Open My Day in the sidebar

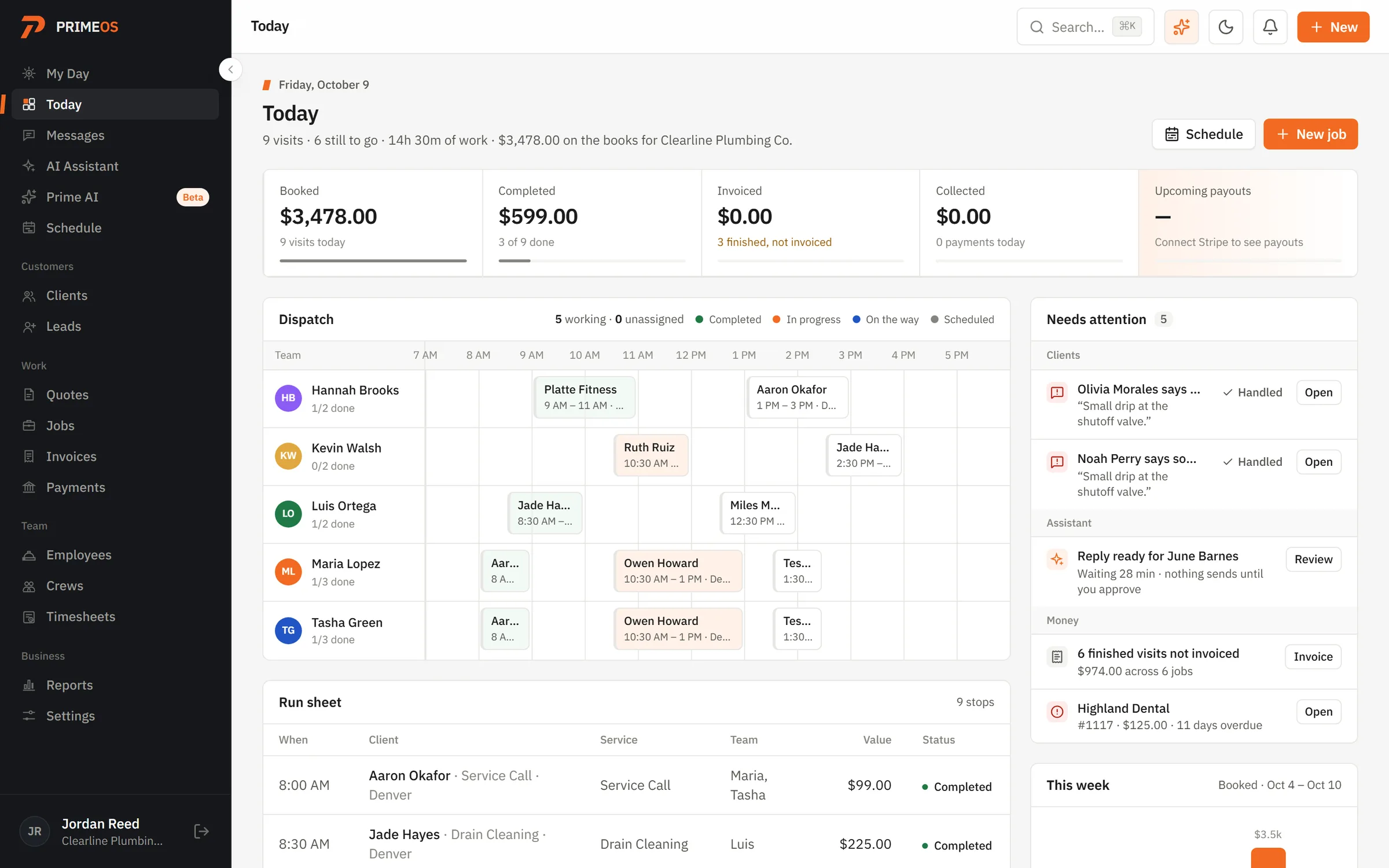(115, 73)
